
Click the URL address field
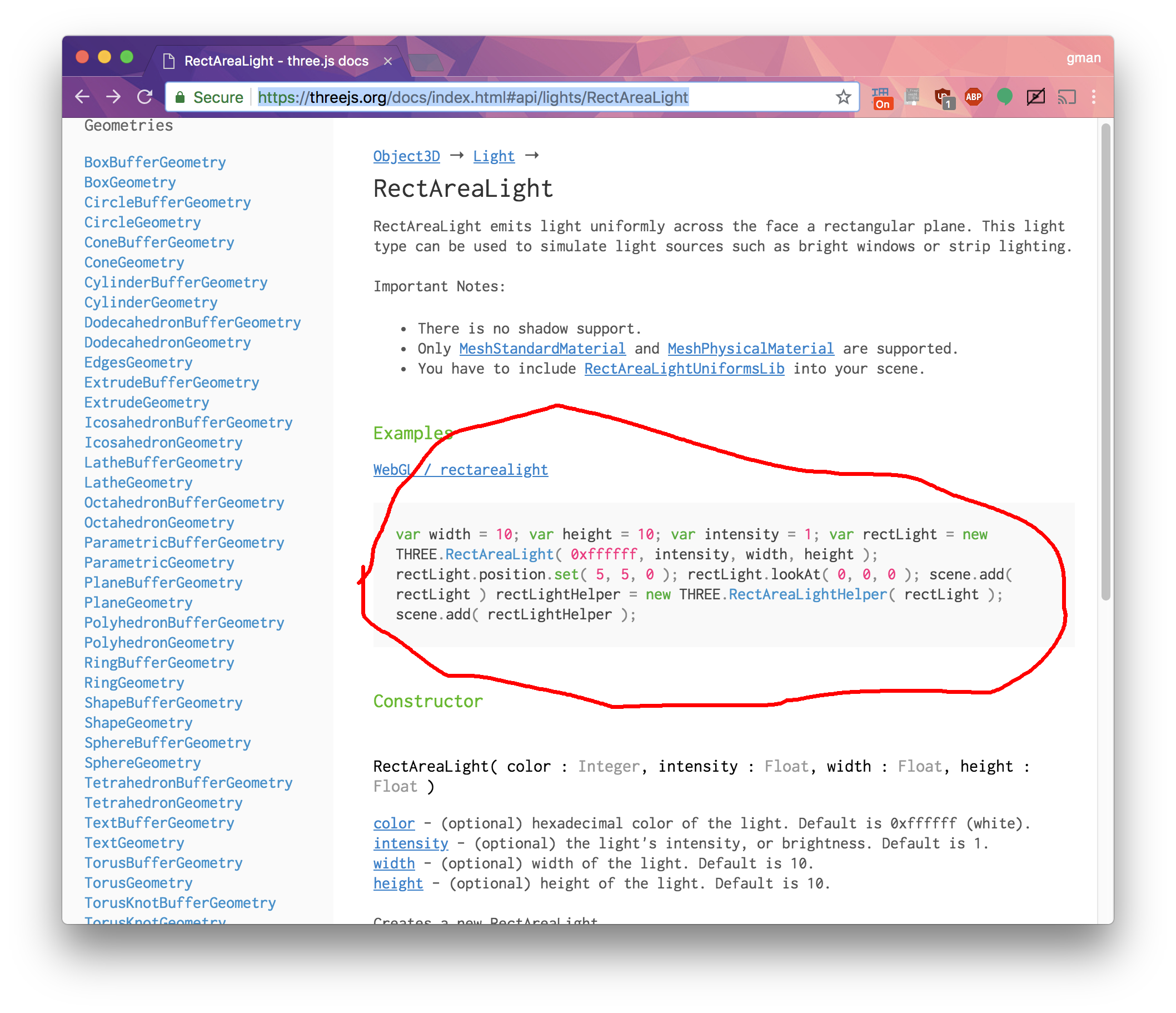[511, 97]
